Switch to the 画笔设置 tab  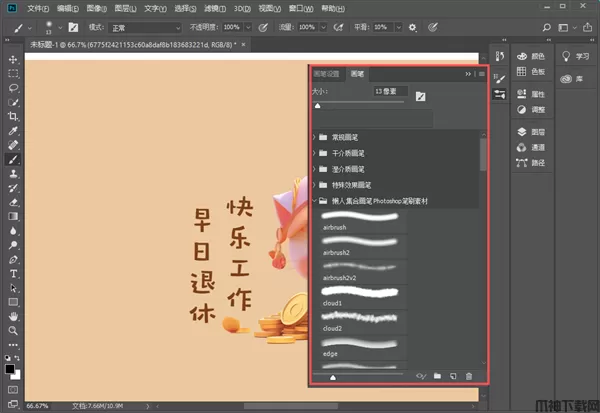pos(327,74)
